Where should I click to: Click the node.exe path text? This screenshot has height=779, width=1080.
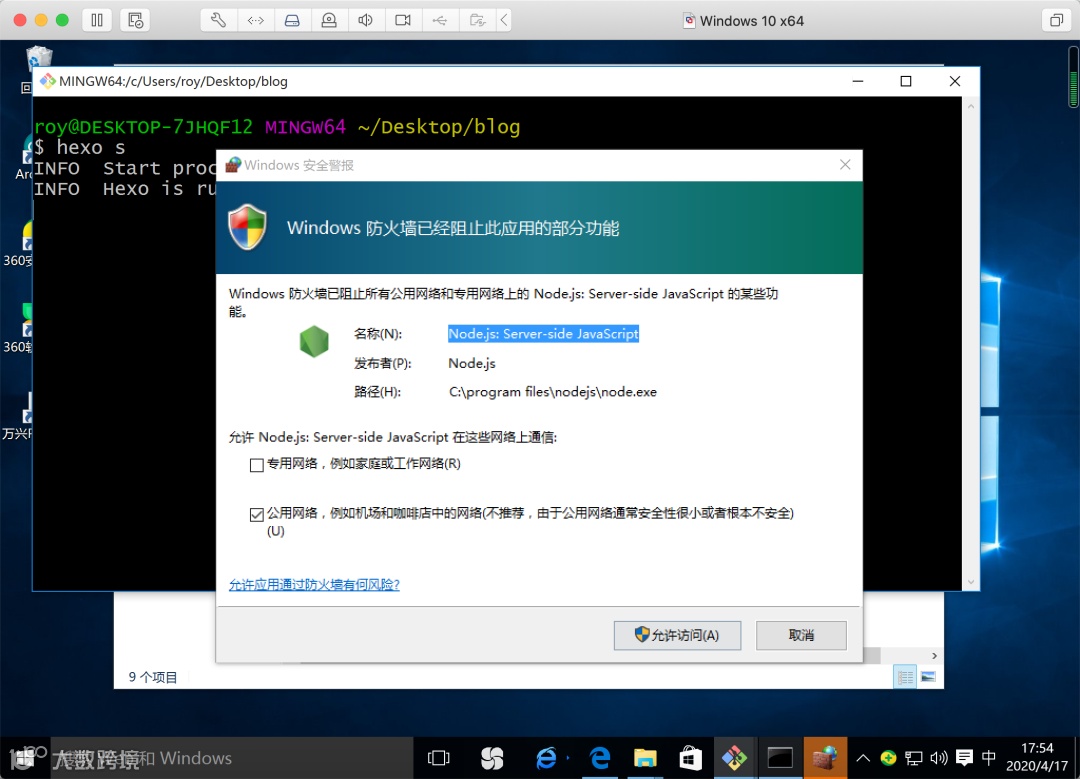point(553,392)
